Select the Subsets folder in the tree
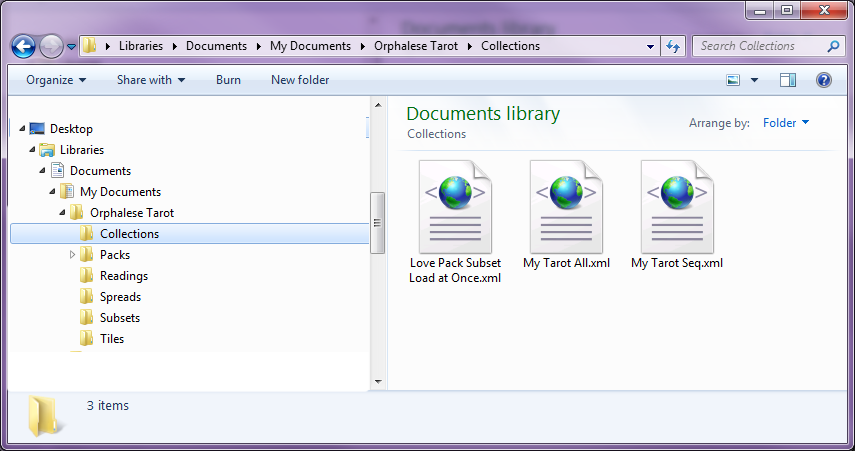 (x=120, y=318)
